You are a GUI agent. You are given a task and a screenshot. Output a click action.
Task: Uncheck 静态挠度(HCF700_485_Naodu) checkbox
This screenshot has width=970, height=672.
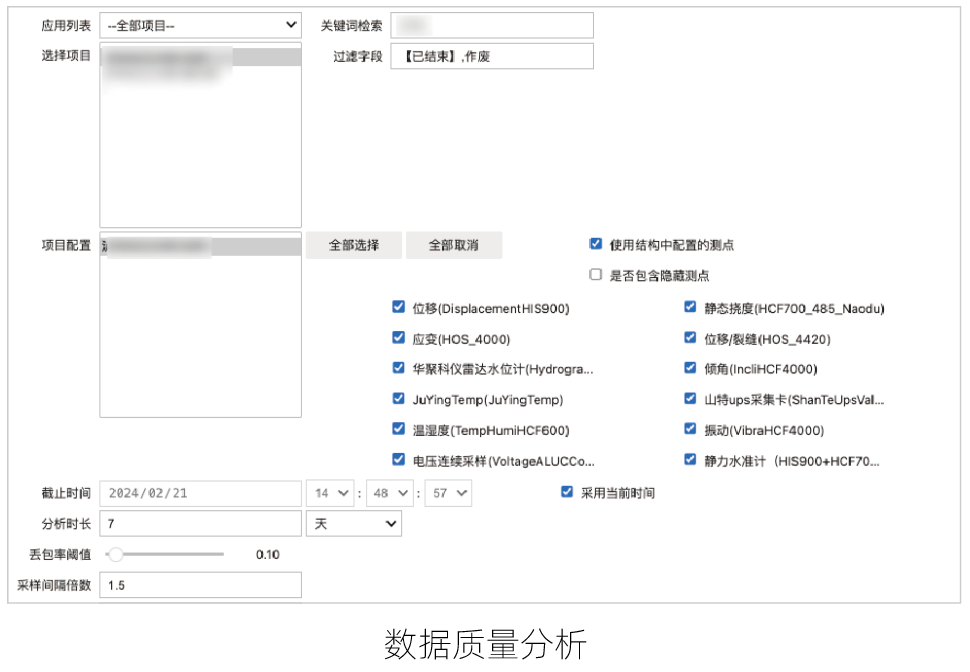(690, 308)
